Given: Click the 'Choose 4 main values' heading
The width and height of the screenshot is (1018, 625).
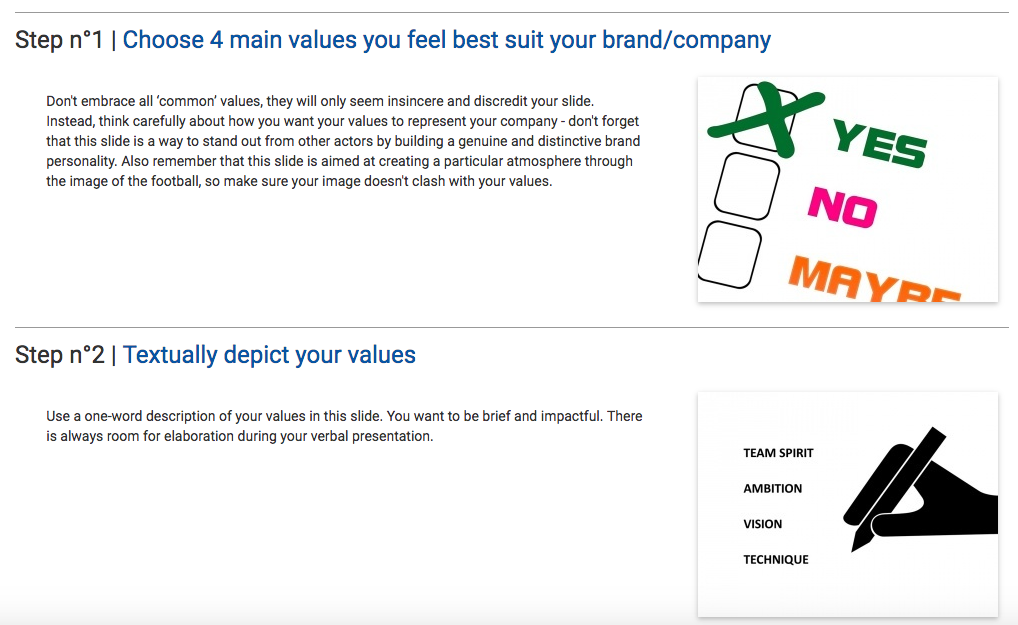Looking at the screenshot, I should 446,40.
